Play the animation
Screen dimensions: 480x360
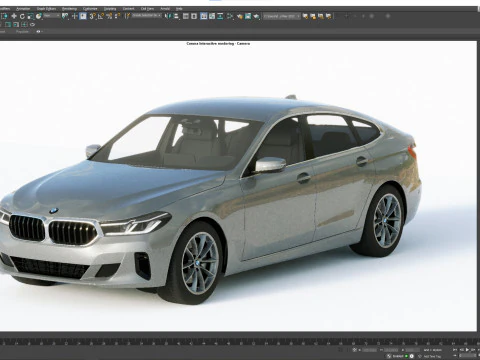tap(467, 350)
